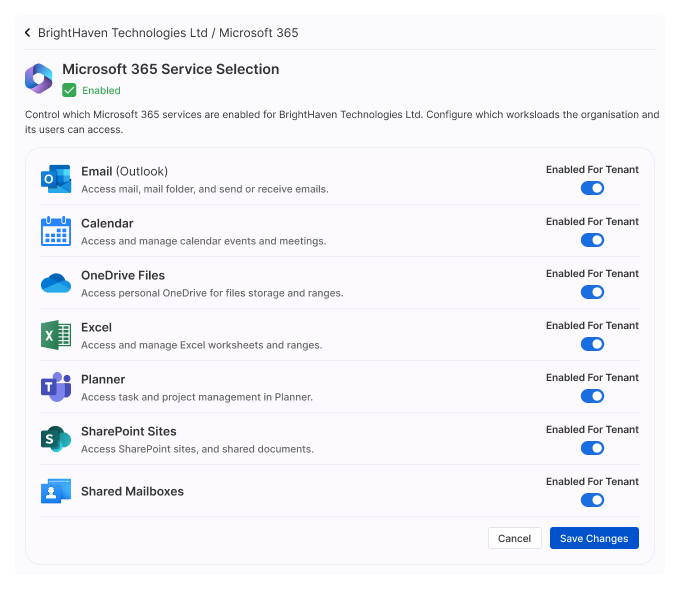Turn off OneDrive Files toggle
This screenshot has height=590, width=680.
[592, 292]
